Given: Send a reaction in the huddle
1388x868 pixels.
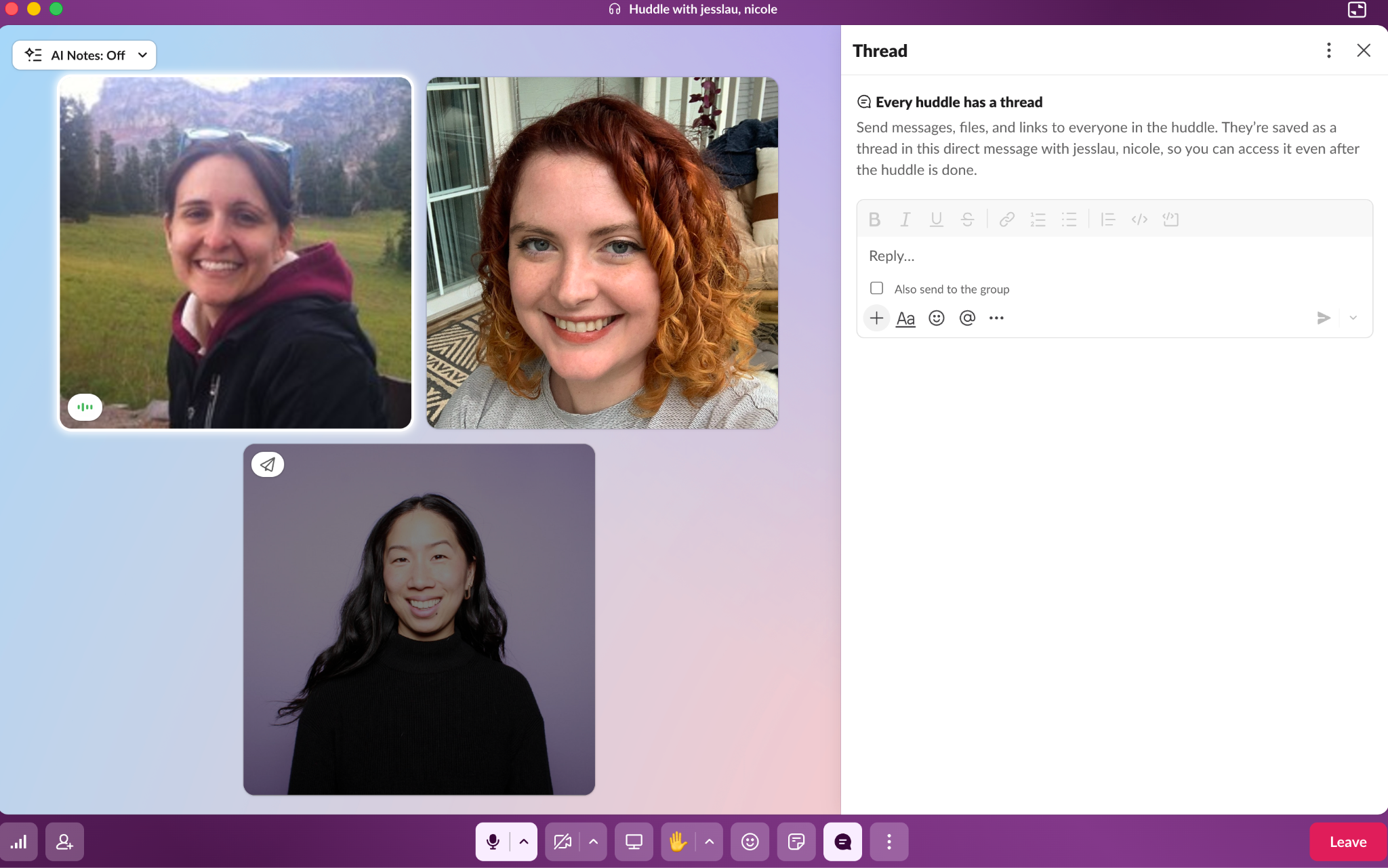Looking at the screenshot, I should pyautogui.click(x=750, y=842).
